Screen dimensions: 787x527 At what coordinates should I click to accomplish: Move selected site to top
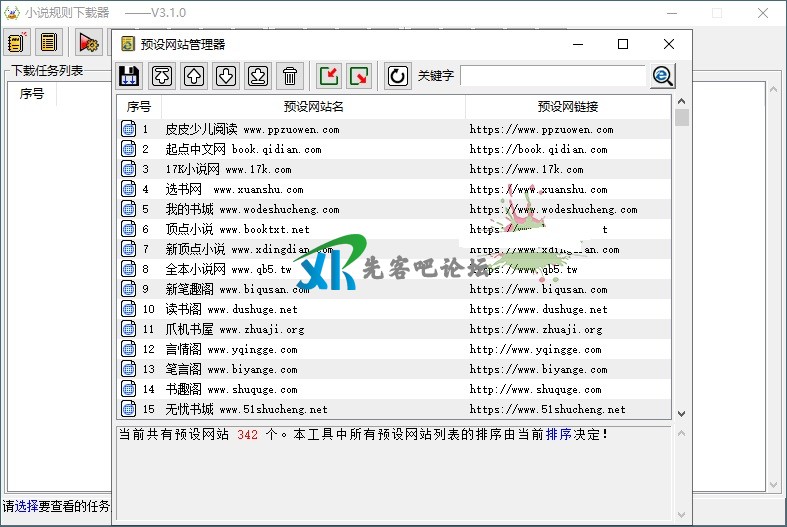pos(162,76)
